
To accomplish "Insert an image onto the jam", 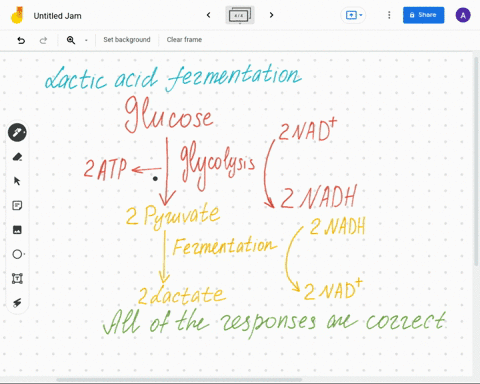I will 17,230.
